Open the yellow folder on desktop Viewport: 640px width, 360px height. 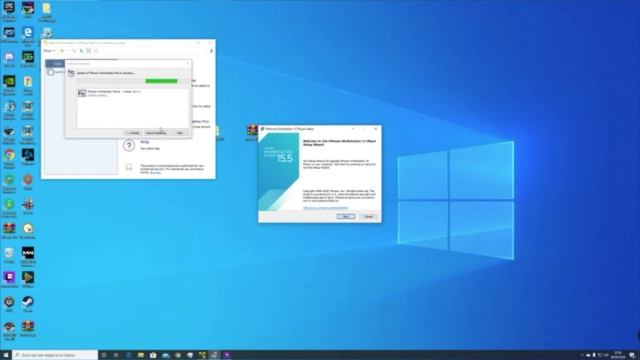(x=47, y=11)
